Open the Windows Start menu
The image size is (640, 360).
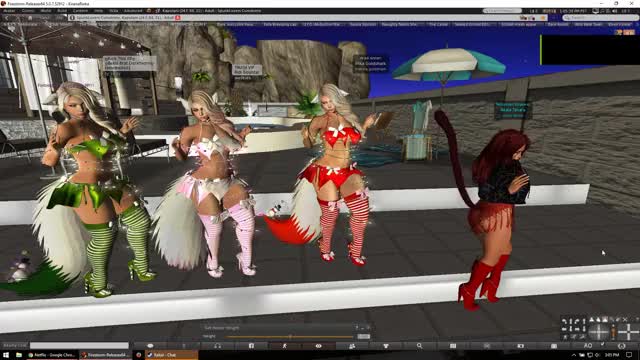tap(6, 355)
